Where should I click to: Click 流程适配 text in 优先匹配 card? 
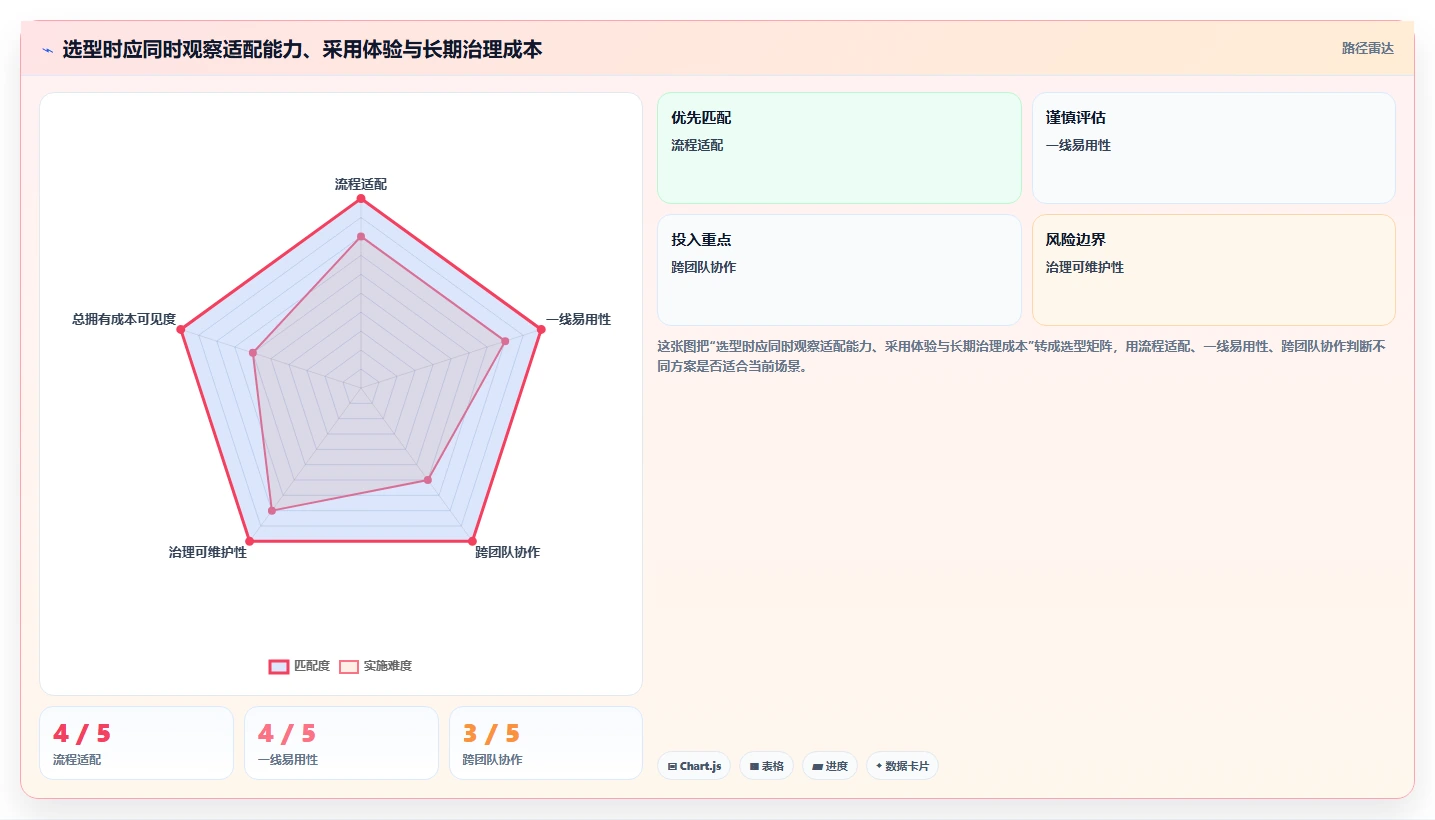click(x=697, y=145)
